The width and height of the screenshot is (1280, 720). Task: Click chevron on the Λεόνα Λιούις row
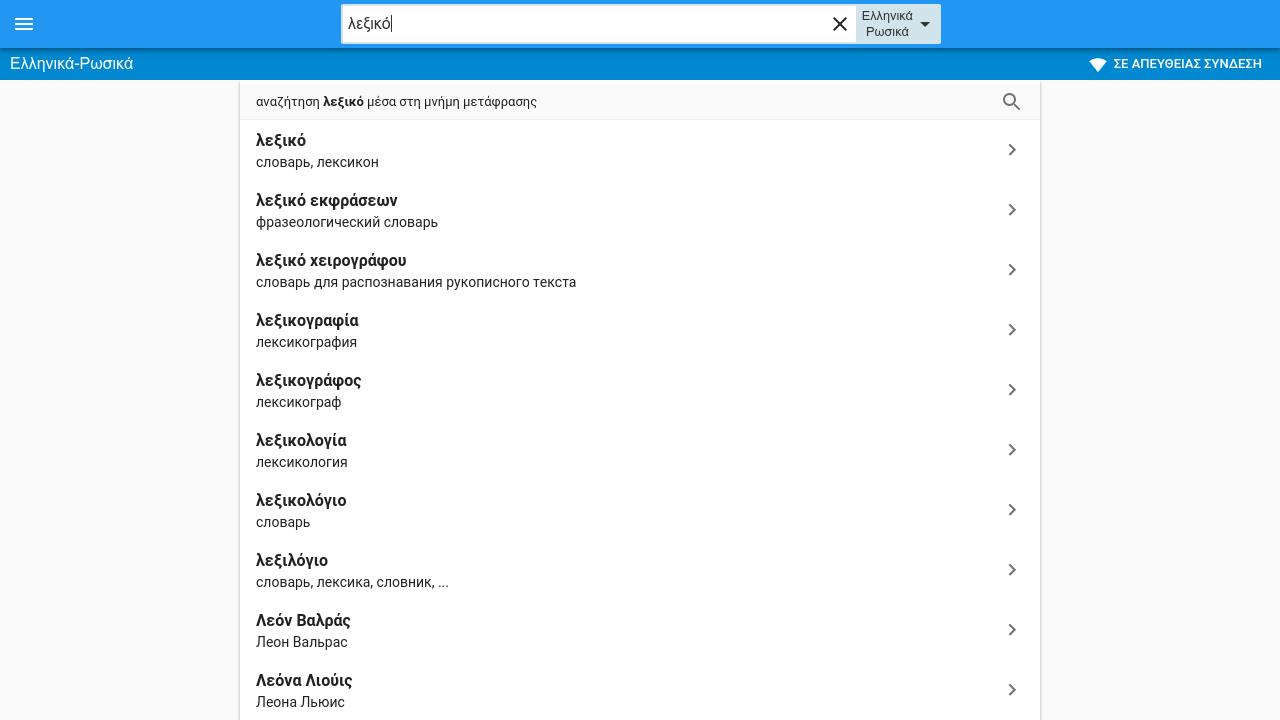point(1012,690)
